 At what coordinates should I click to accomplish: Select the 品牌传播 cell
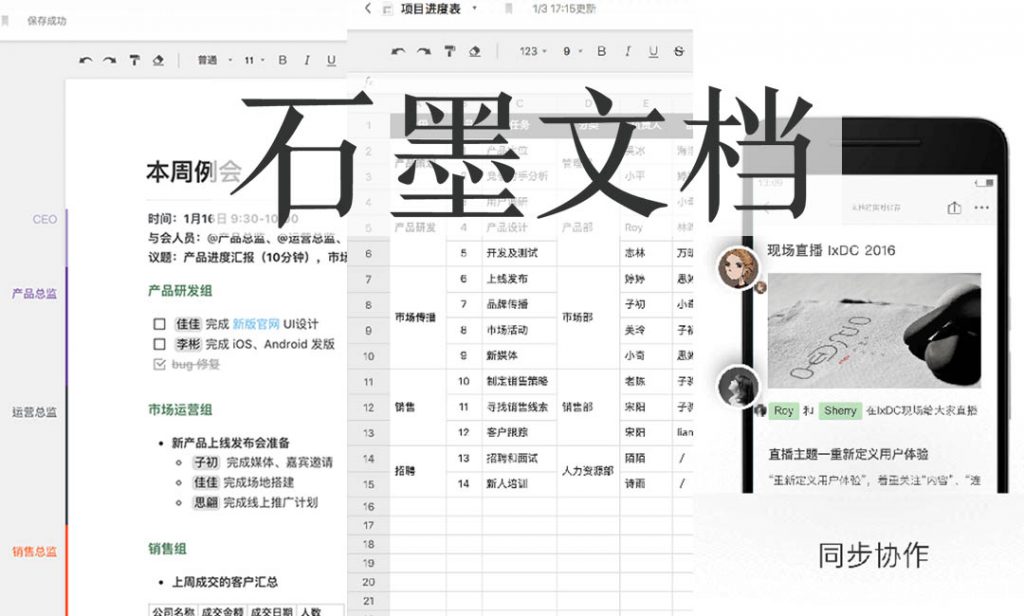coord(521,304)
